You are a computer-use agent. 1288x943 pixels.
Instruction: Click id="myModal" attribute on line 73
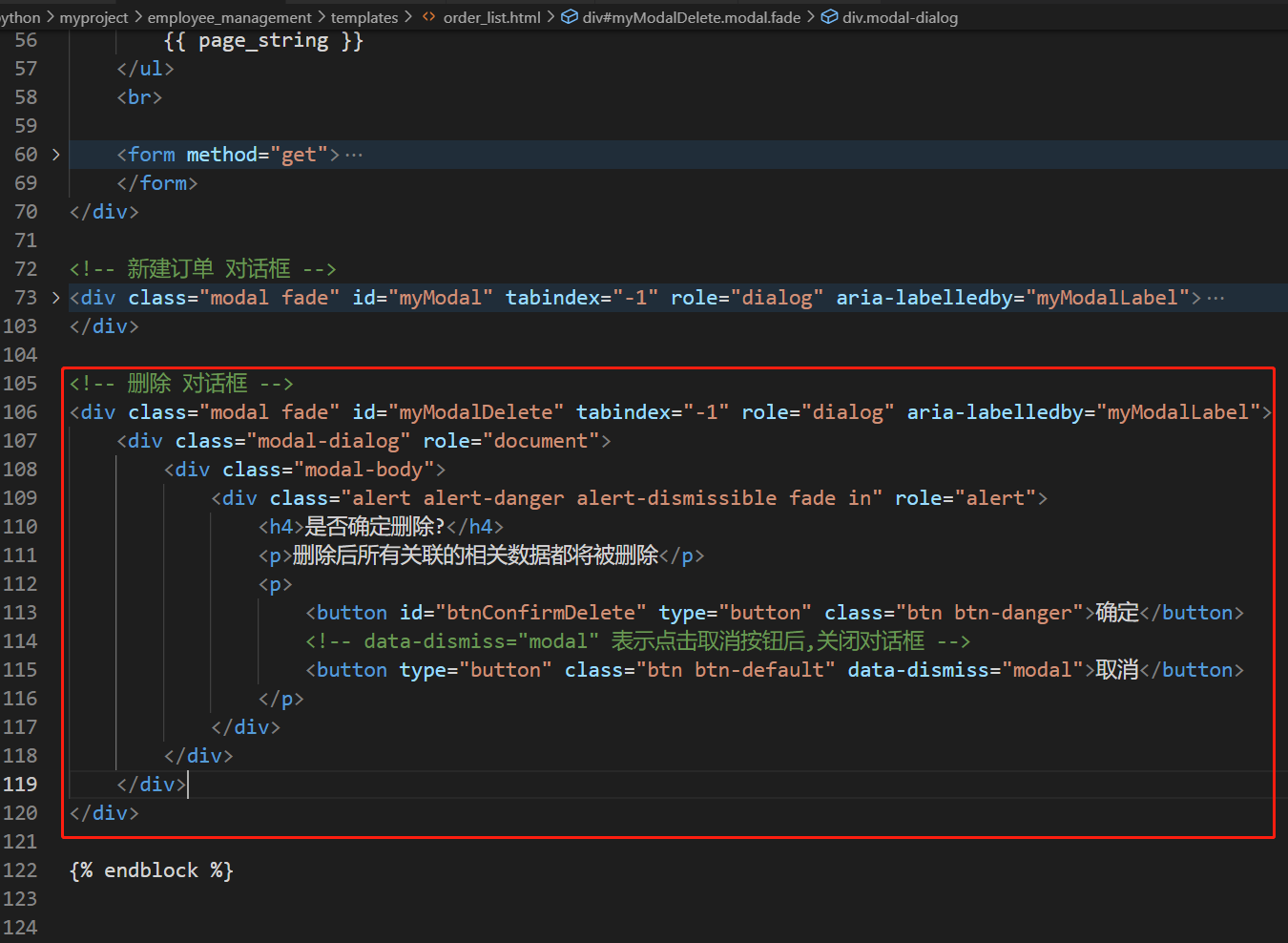423,298
